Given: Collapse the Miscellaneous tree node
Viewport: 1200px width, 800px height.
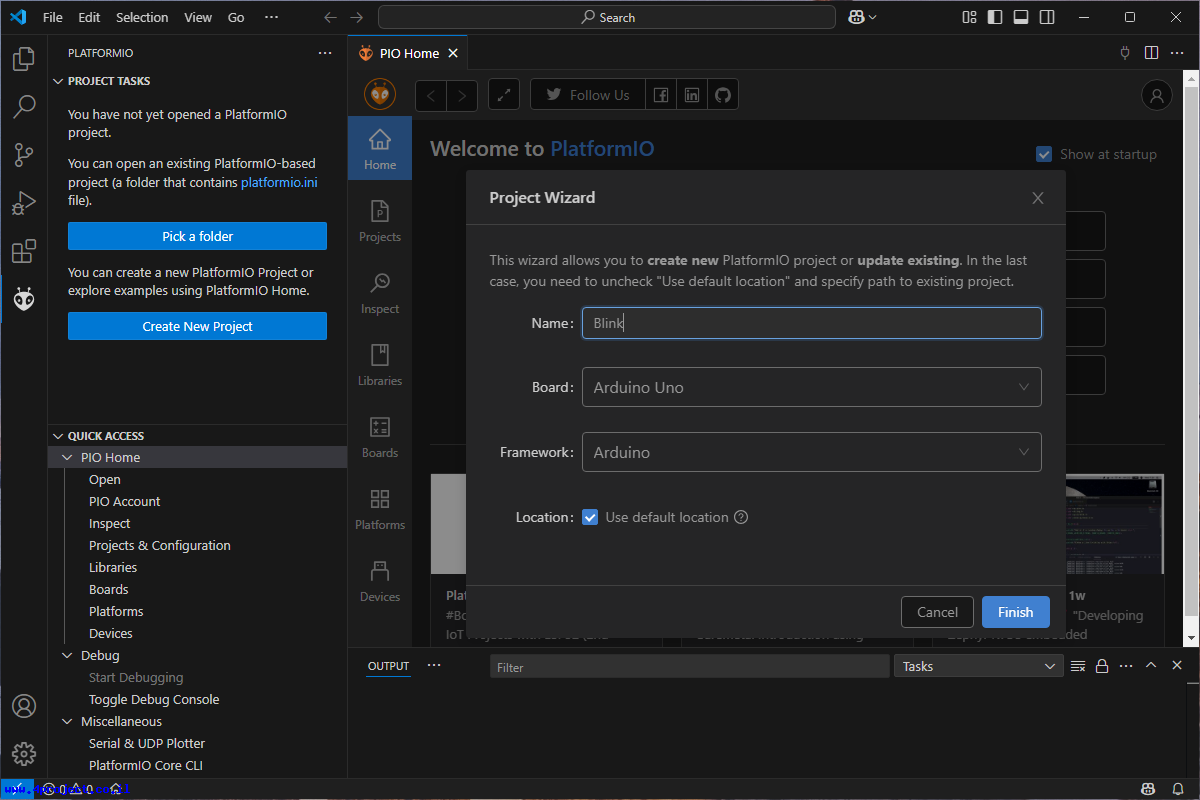Looking at the screenshot, I should click(68, 721).
